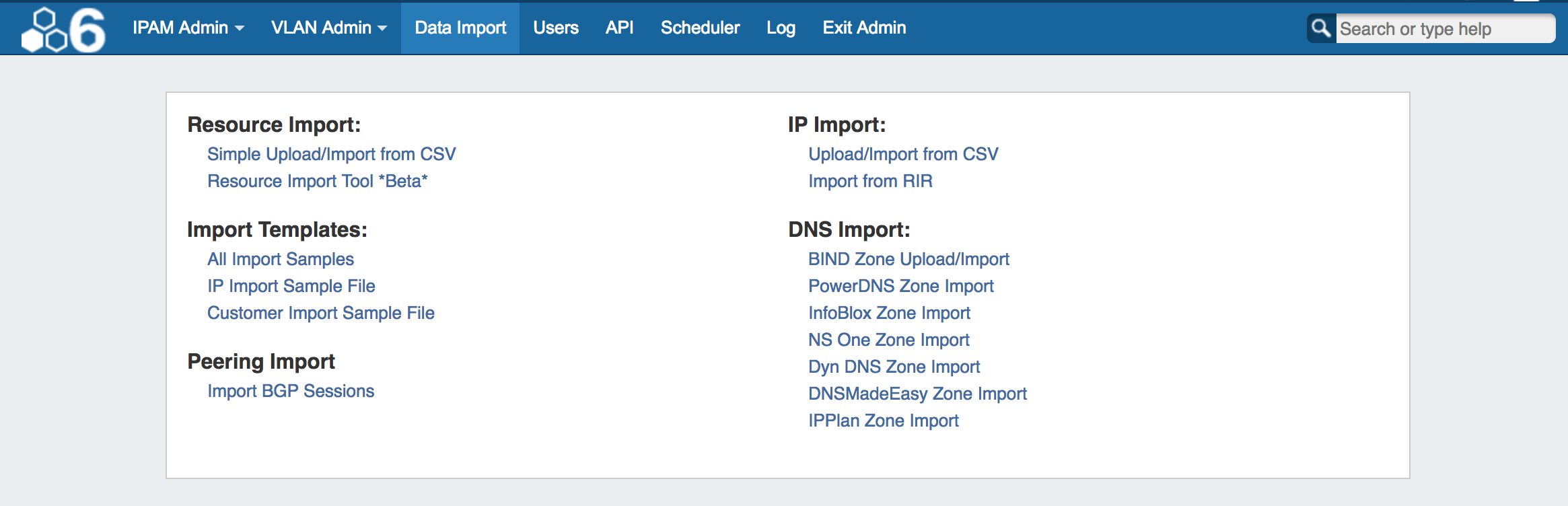1568x506 pixels.
Task: Focus the search or type help field
Action: 1444,29
